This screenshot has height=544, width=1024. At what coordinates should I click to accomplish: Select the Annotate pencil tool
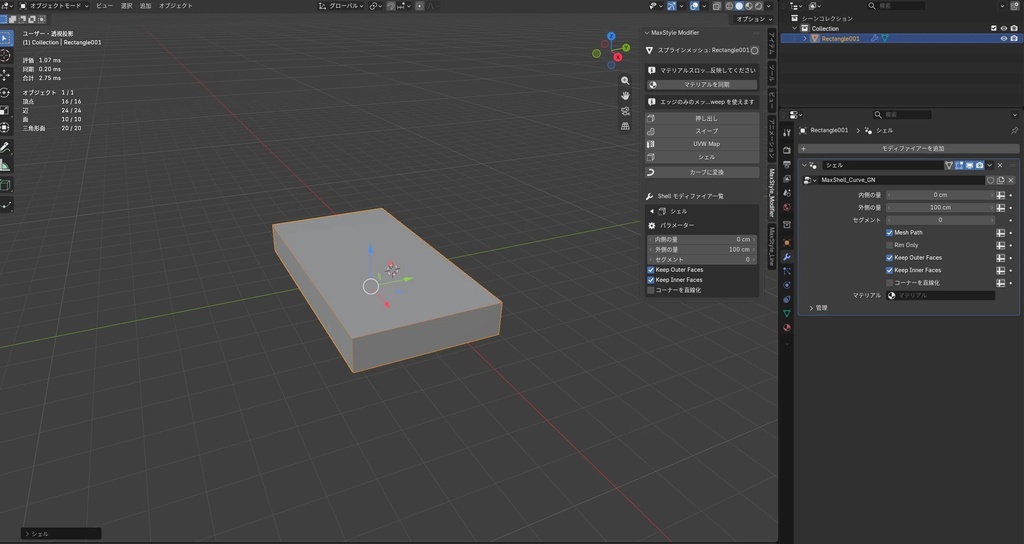5,148
